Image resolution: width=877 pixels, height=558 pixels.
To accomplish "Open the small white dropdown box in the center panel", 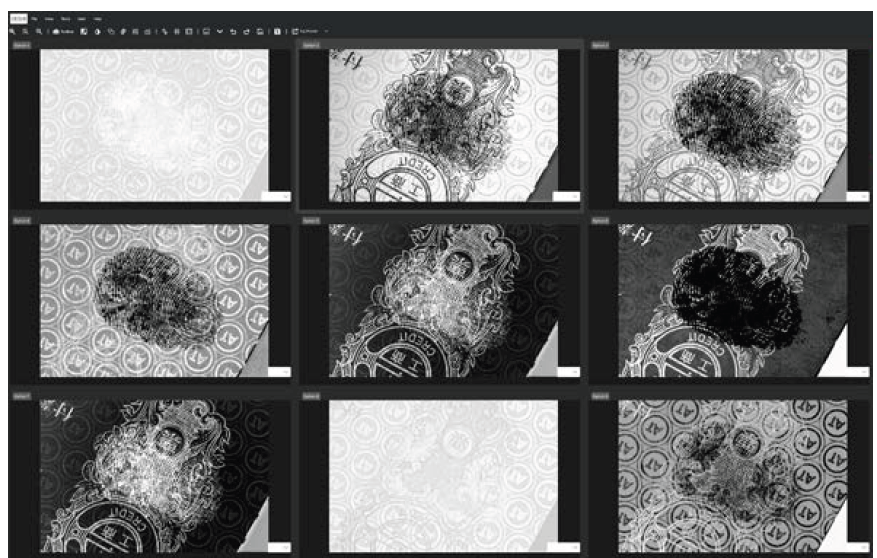I will click(569, 372).
